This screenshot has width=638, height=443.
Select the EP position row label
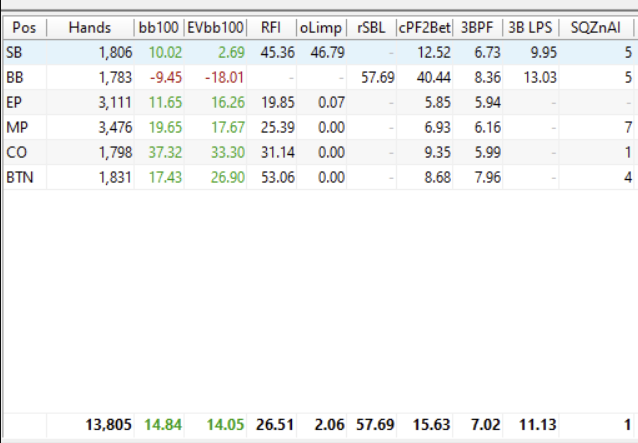(x=14, y=103)
